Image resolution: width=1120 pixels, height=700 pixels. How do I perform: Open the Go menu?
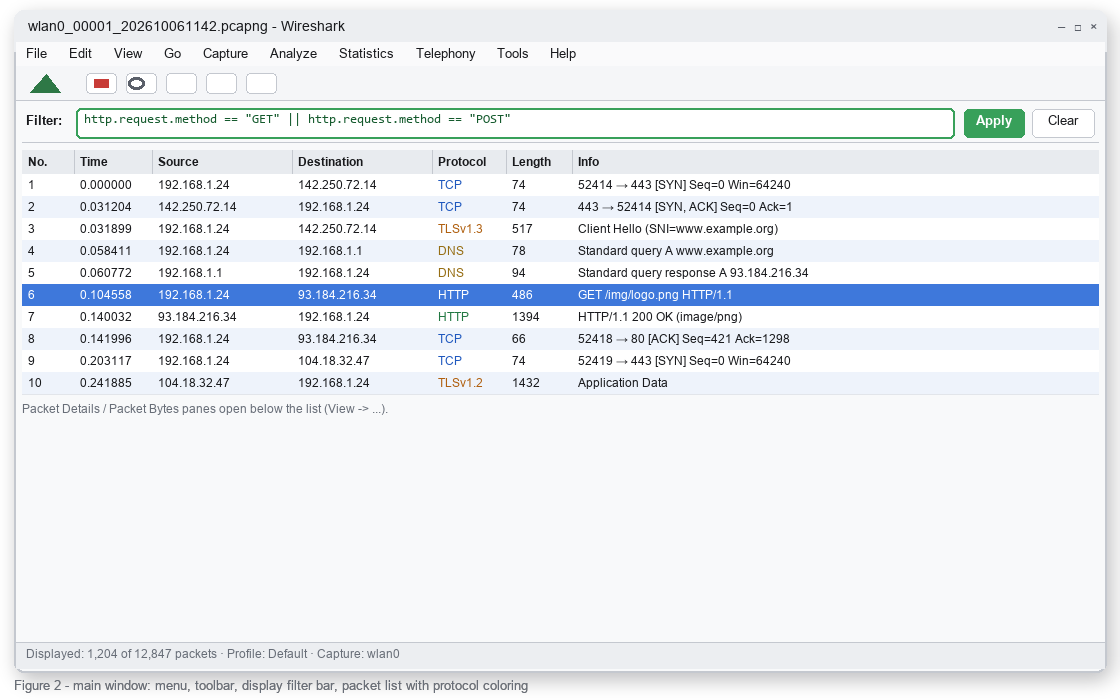coord(172,54)
